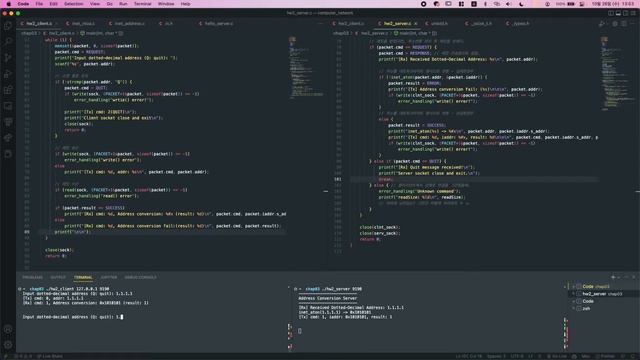Open the Selection menu
Image resolution: width=640 pixels, height=360 pixels.
click(73, 4)
